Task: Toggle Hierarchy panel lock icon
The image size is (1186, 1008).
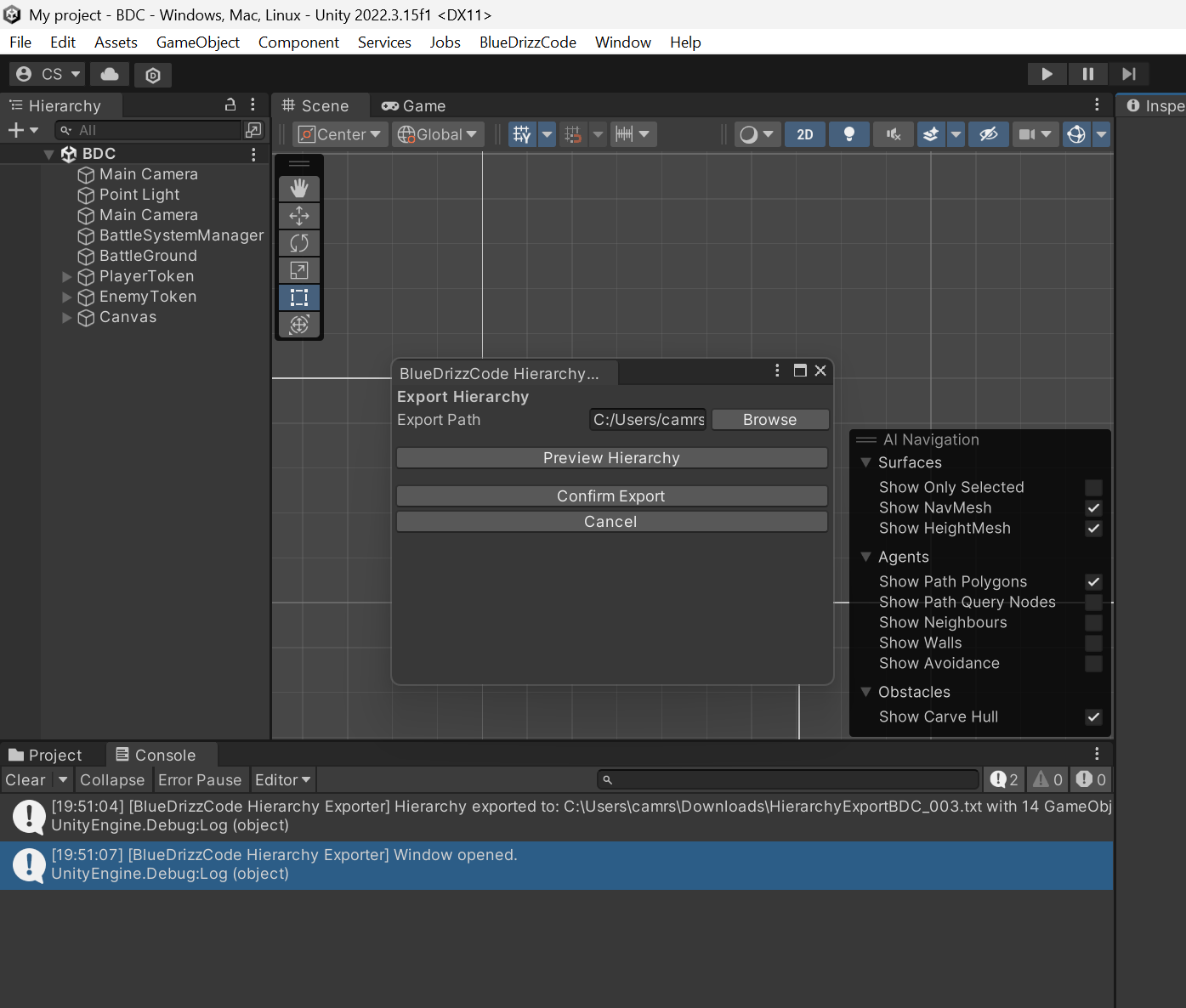Action: pos(230,105)
